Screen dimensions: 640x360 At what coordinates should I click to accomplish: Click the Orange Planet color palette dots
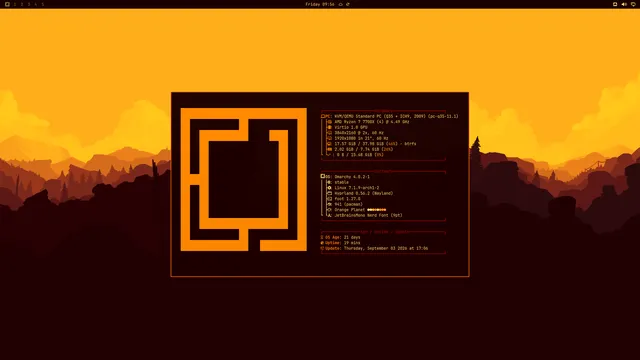pyautogui.click(x=377, y=210)
